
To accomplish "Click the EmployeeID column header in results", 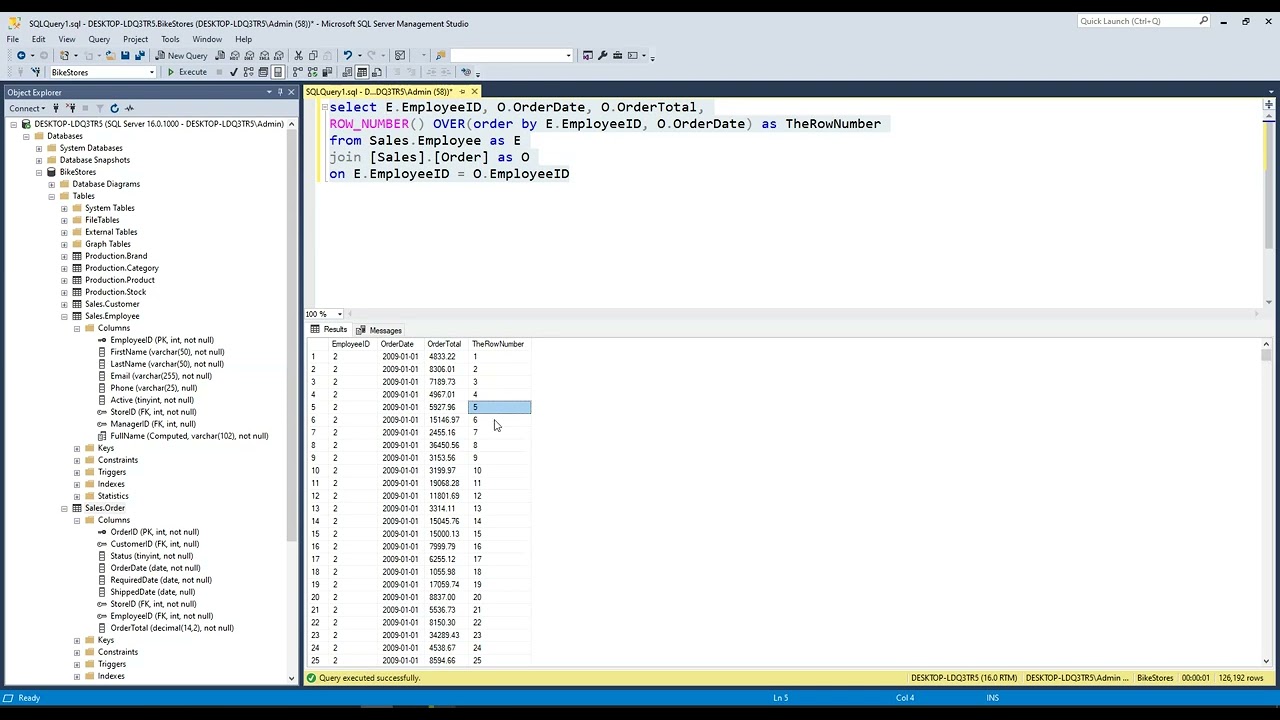I will click(x=350, y=344).
